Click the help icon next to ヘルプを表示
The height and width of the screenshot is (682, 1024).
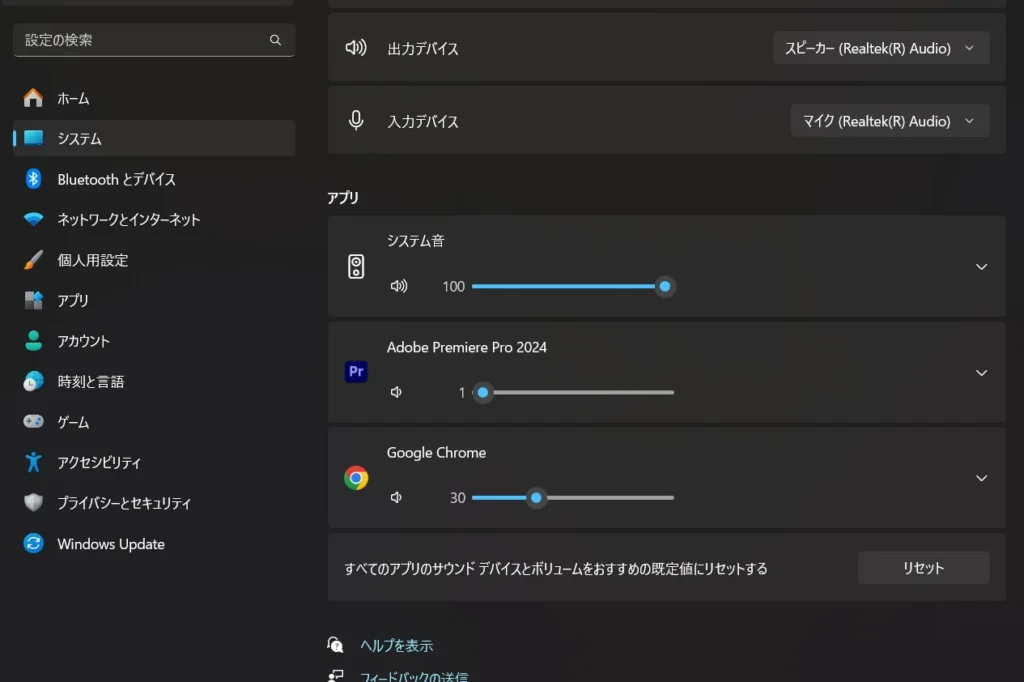(336, 645)
